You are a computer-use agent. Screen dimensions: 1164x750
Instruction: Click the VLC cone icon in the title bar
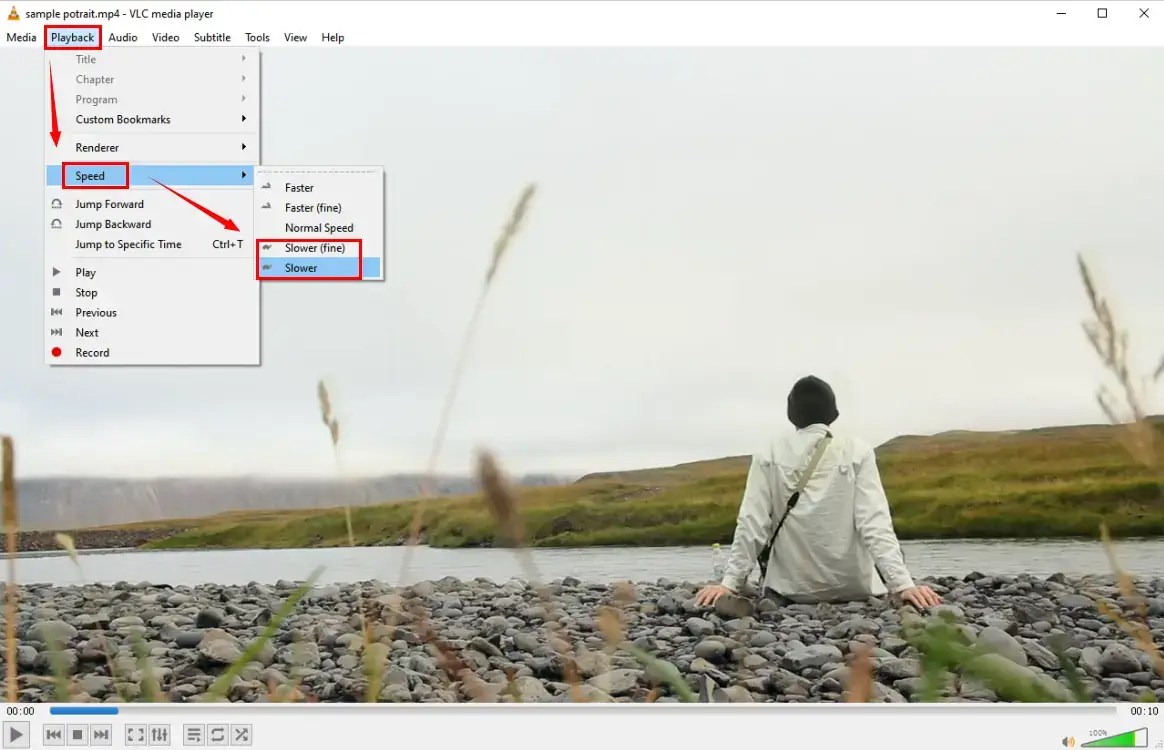[x=13, y=13]
